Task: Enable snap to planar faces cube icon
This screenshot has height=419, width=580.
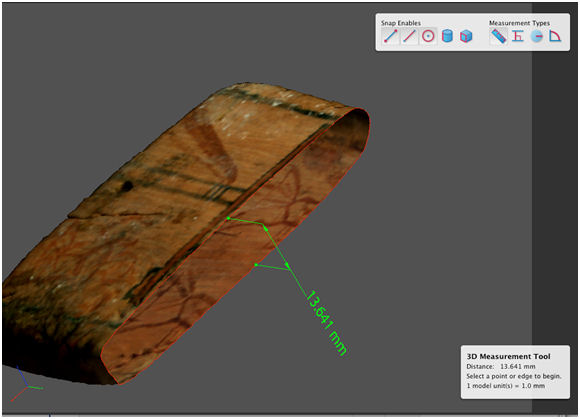Action: 466,36
